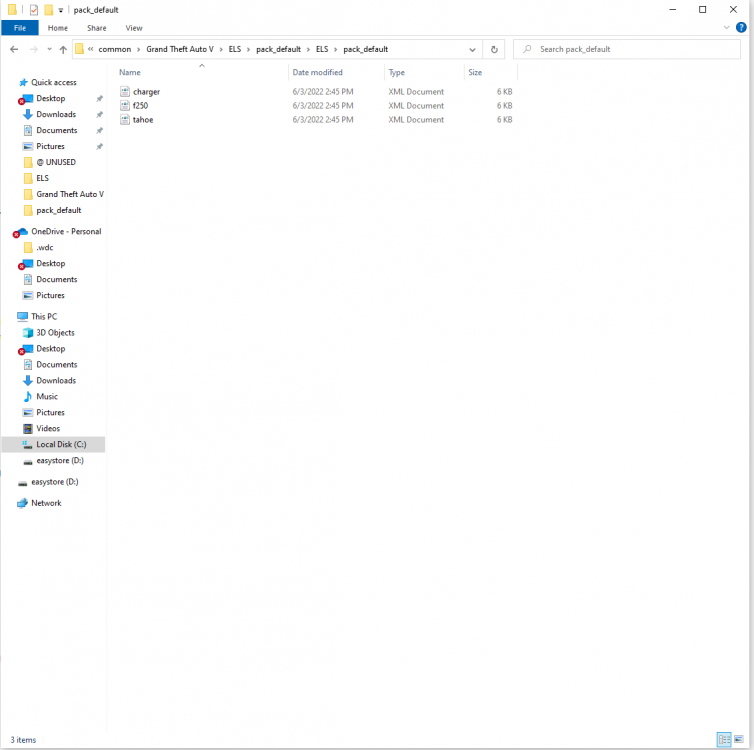Sort files by Name column
Viewport: 754px width, 750px height.
point(130,72)
